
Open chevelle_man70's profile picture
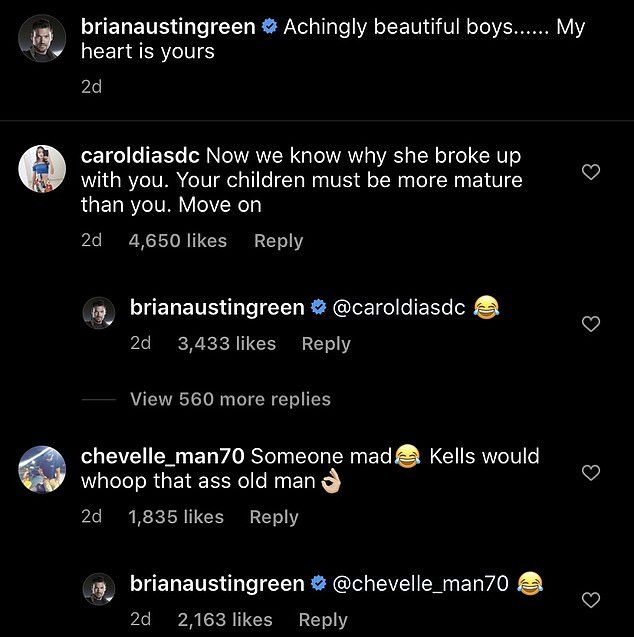(x=42, y=464)
